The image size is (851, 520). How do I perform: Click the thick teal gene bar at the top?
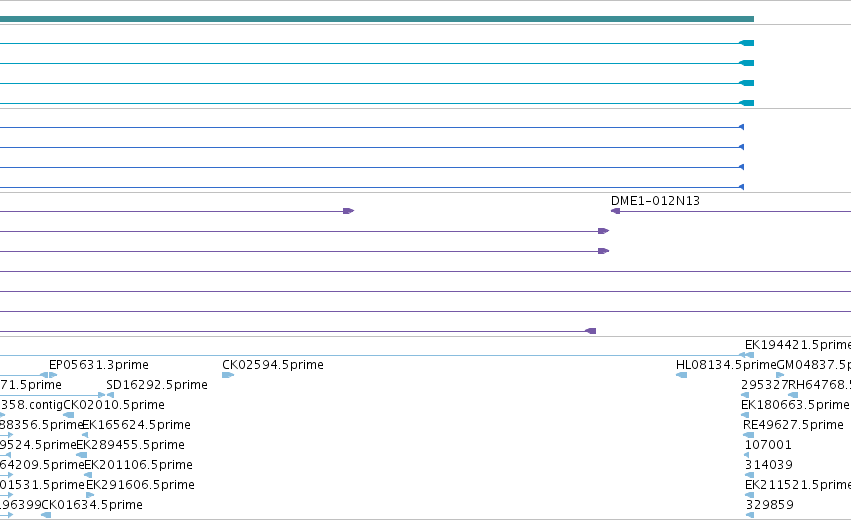(x=377, y=19)
